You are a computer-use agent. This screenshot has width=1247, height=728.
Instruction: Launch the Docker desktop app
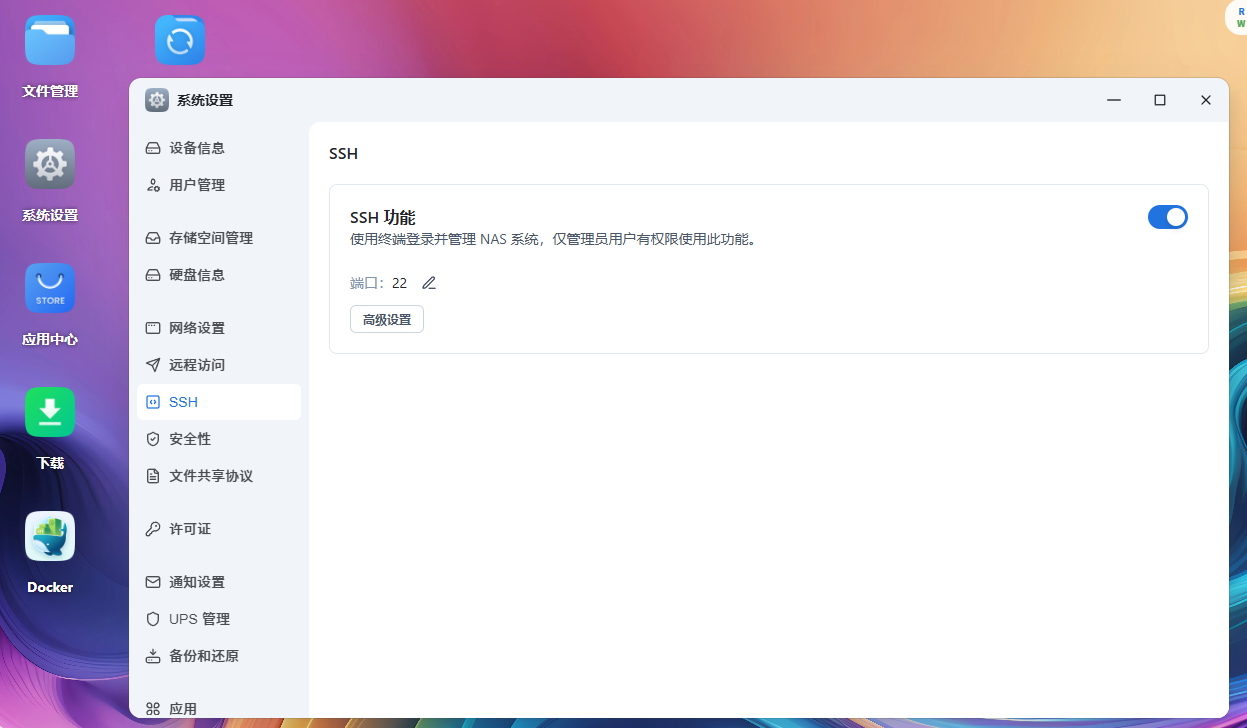click(x=50, y=537)
